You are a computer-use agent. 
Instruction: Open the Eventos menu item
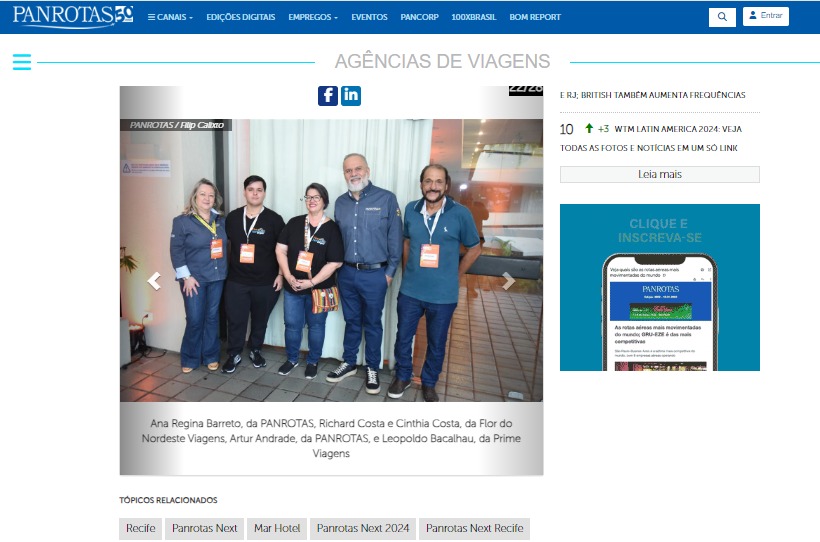point(369,17)
